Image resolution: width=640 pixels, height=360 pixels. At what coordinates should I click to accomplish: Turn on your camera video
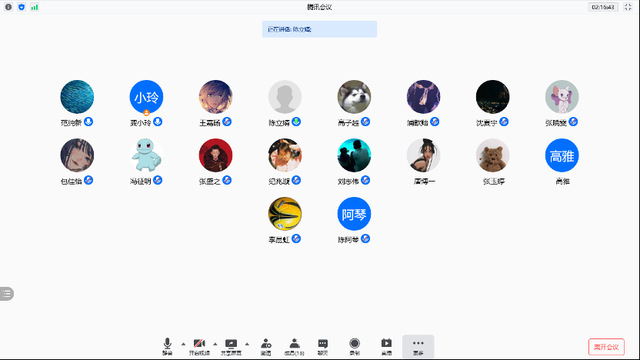(x=199, y=347)
